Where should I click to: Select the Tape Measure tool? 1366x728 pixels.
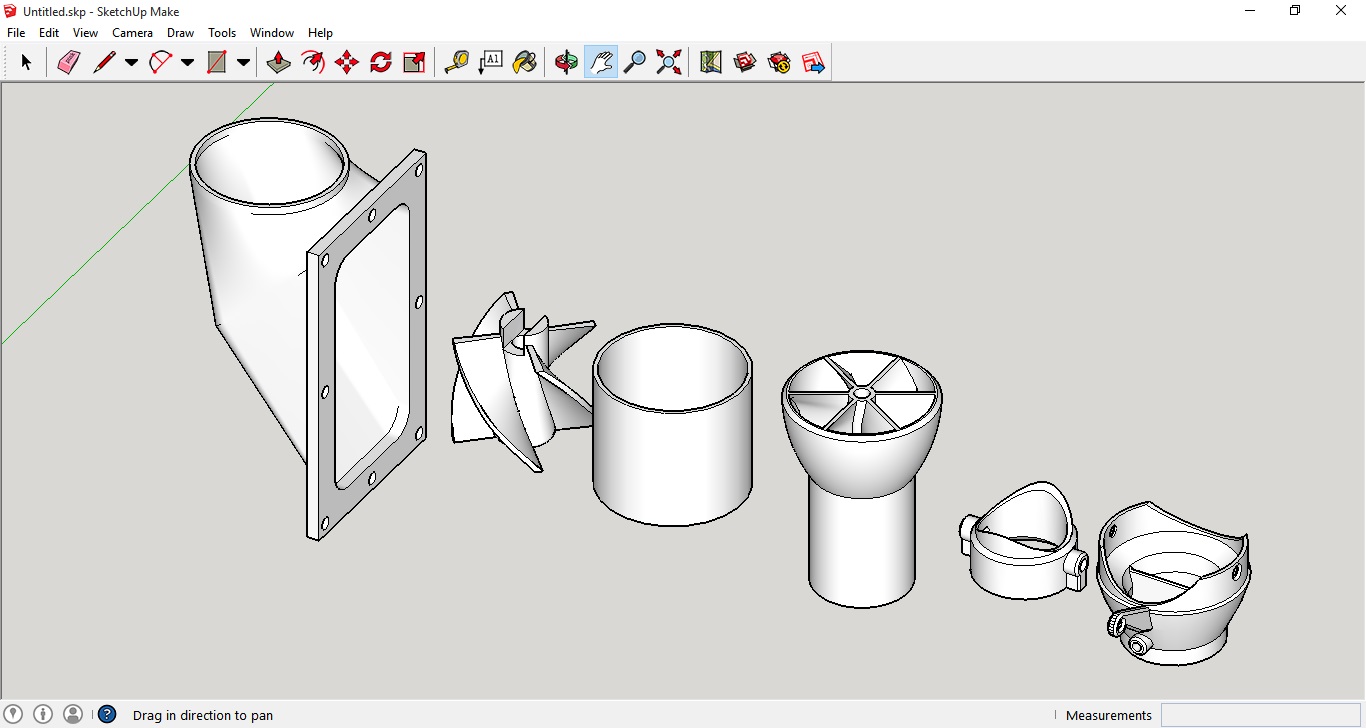click(456, 62)
